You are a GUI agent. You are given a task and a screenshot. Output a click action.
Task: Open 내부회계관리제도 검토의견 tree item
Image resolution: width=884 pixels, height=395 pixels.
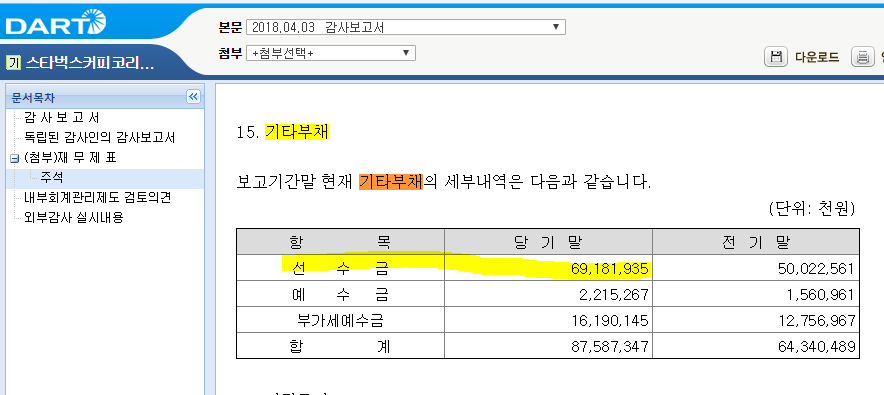98,198
